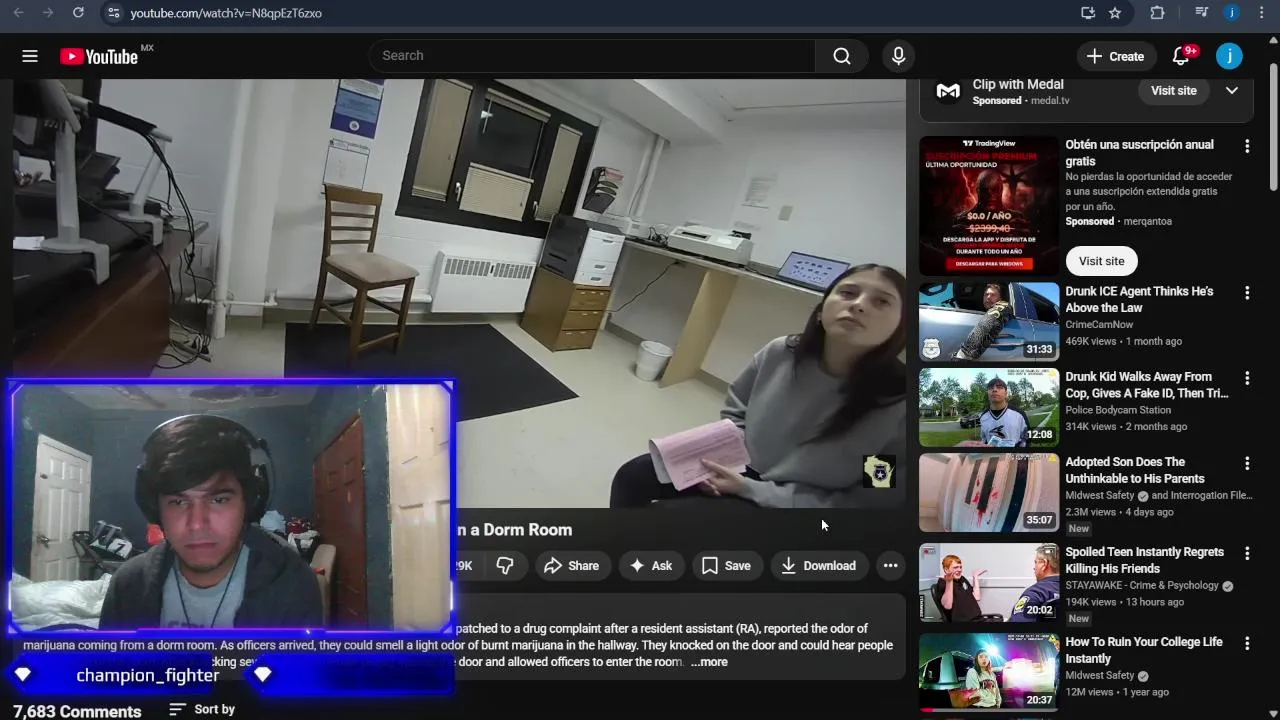View site information icon in address bar
Viewport: 1280px width, 720px height.
tap(113, 13)
